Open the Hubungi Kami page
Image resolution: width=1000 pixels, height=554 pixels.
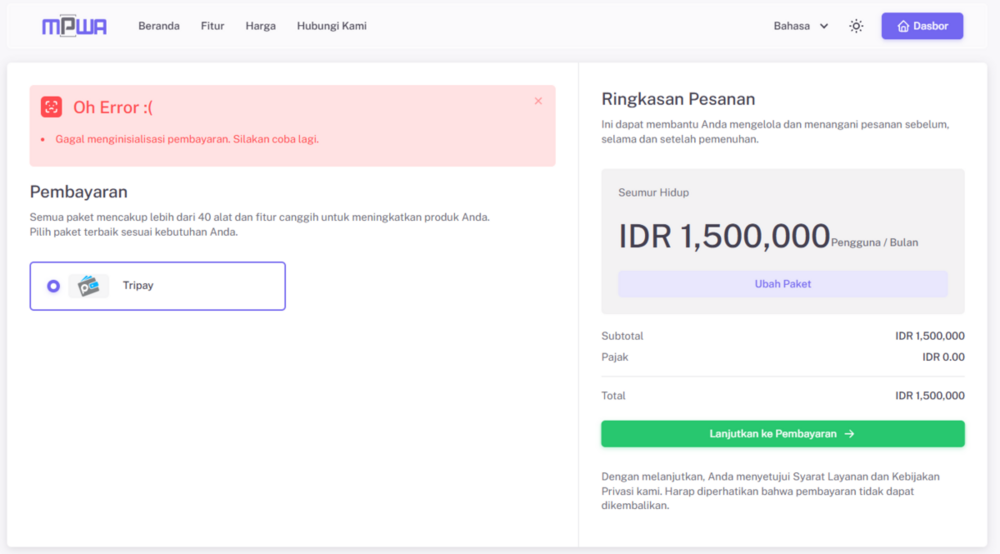[332, 26]
